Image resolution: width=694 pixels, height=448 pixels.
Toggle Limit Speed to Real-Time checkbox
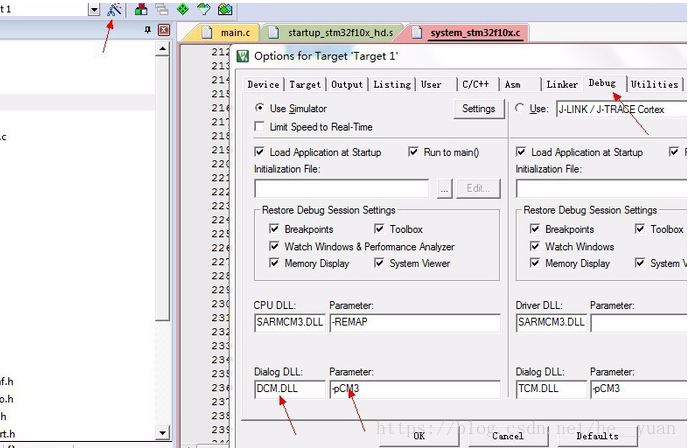pos(259,127)
